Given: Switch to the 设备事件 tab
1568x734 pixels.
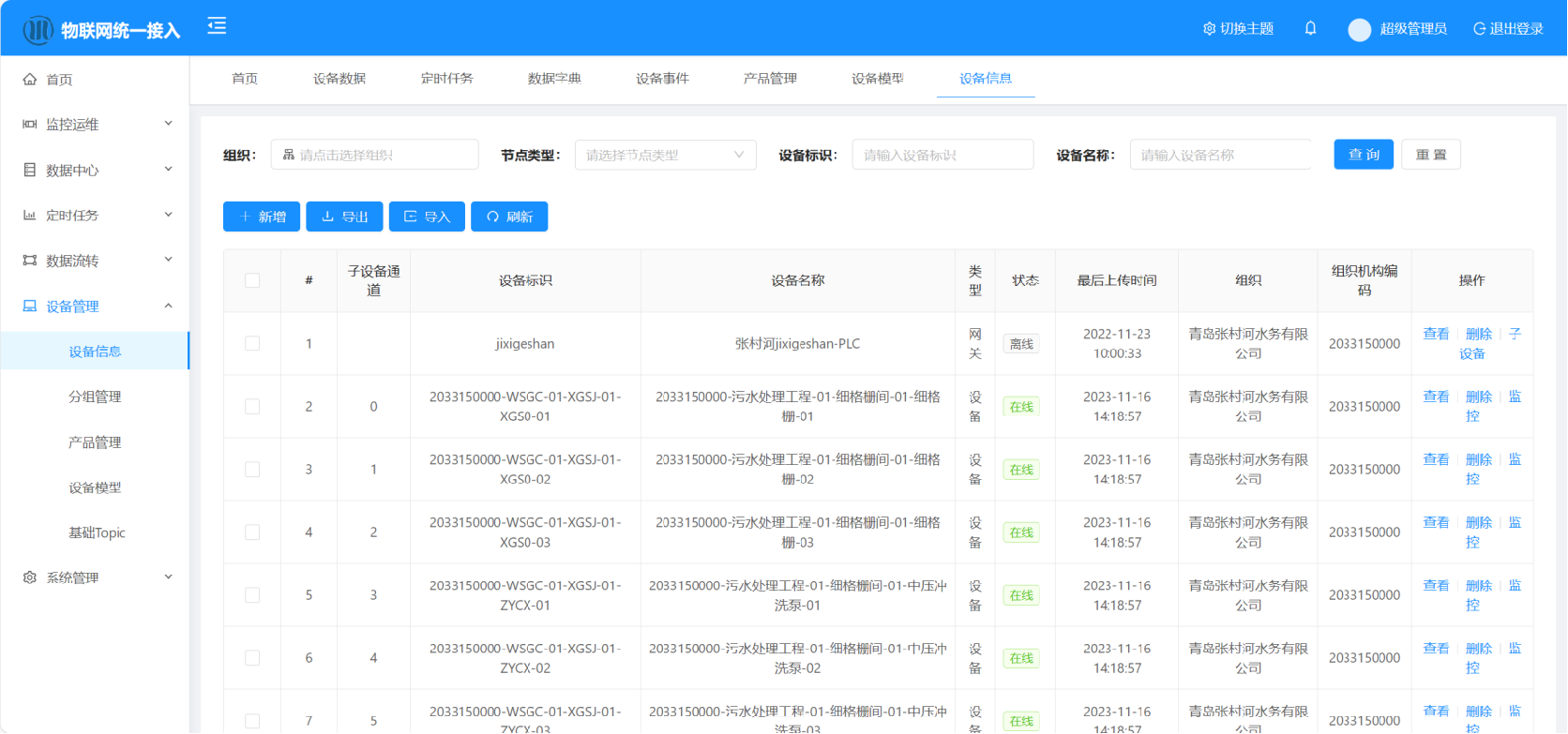Looking at the screenshot, I should click(662, 79).
